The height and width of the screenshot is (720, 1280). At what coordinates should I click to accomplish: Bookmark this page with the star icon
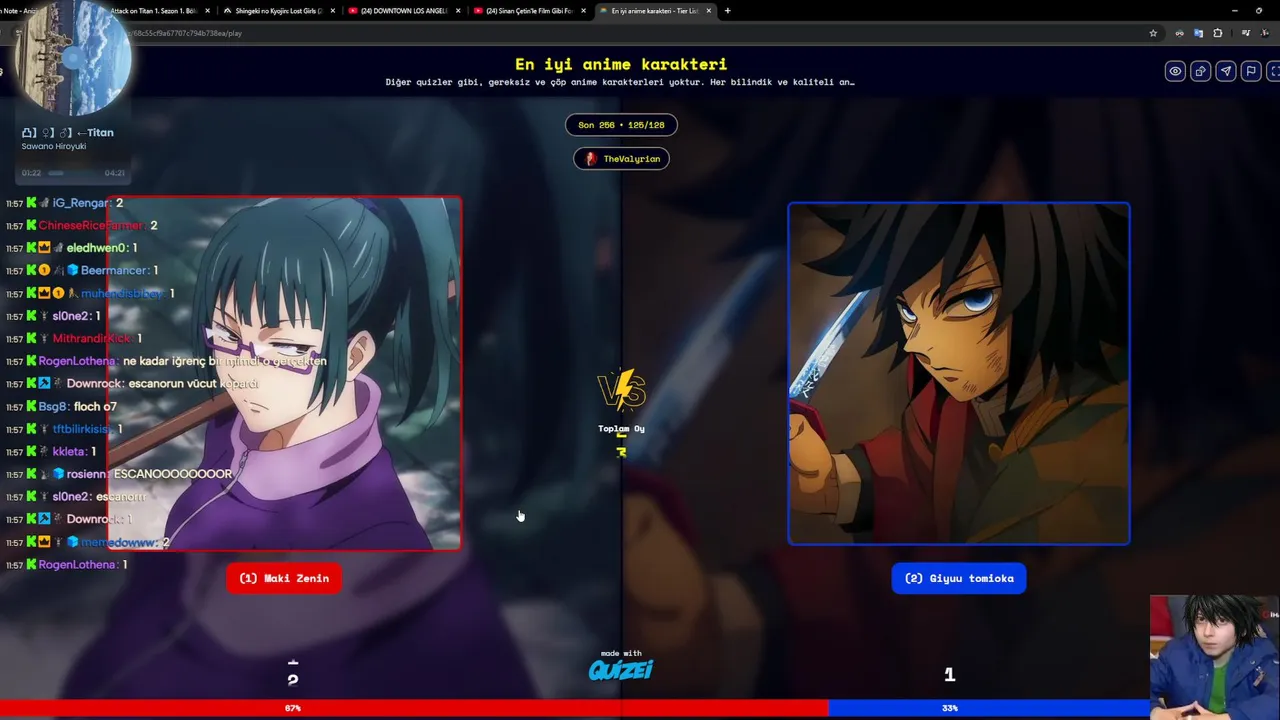point(1153,33)
